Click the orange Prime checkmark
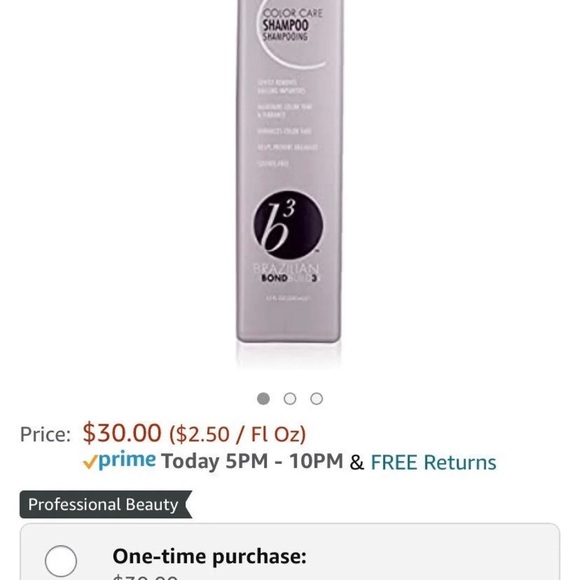The image size is (580, 580). point(90,462)
